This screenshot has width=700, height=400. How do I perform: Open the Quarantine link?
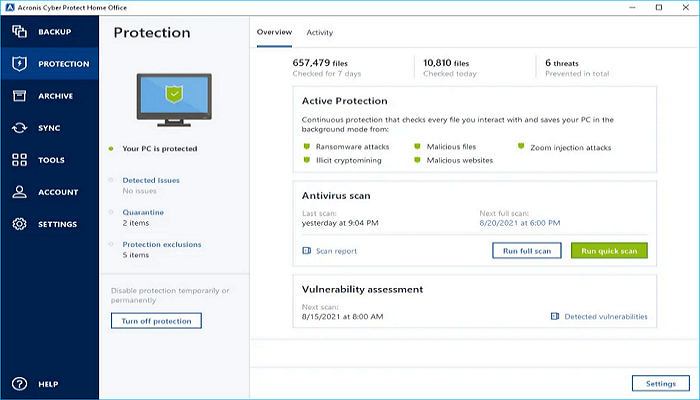pyautogui.click(x=143, y=212)
